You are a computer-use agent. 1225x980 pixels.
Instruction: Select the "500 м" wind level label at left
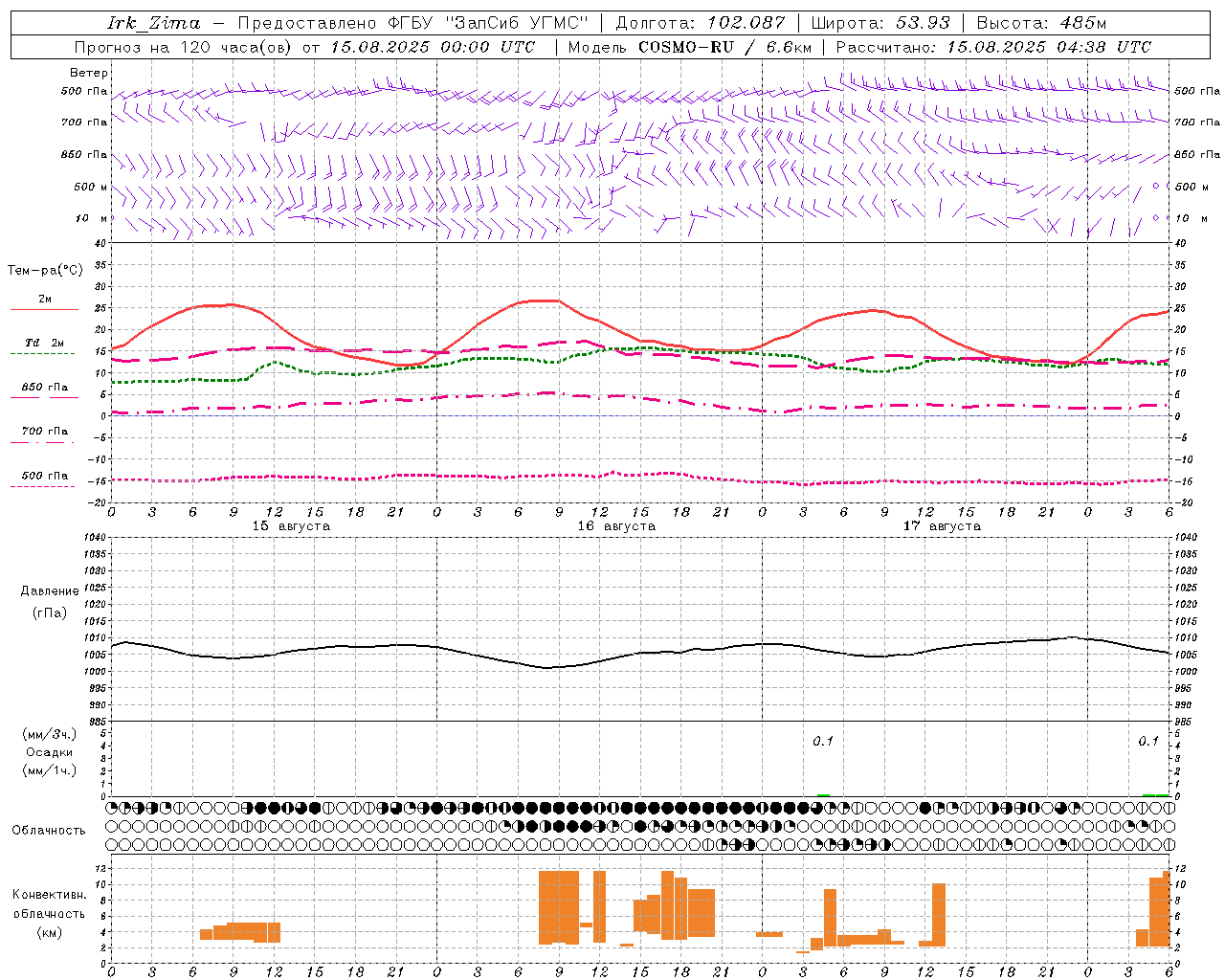tap(90, 187)
